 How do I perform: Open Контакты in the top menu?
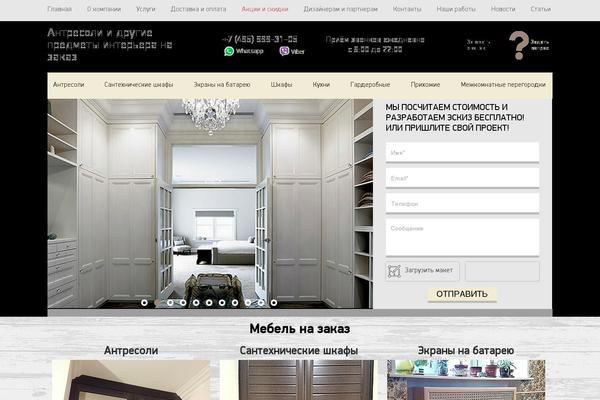coord(407,9)
